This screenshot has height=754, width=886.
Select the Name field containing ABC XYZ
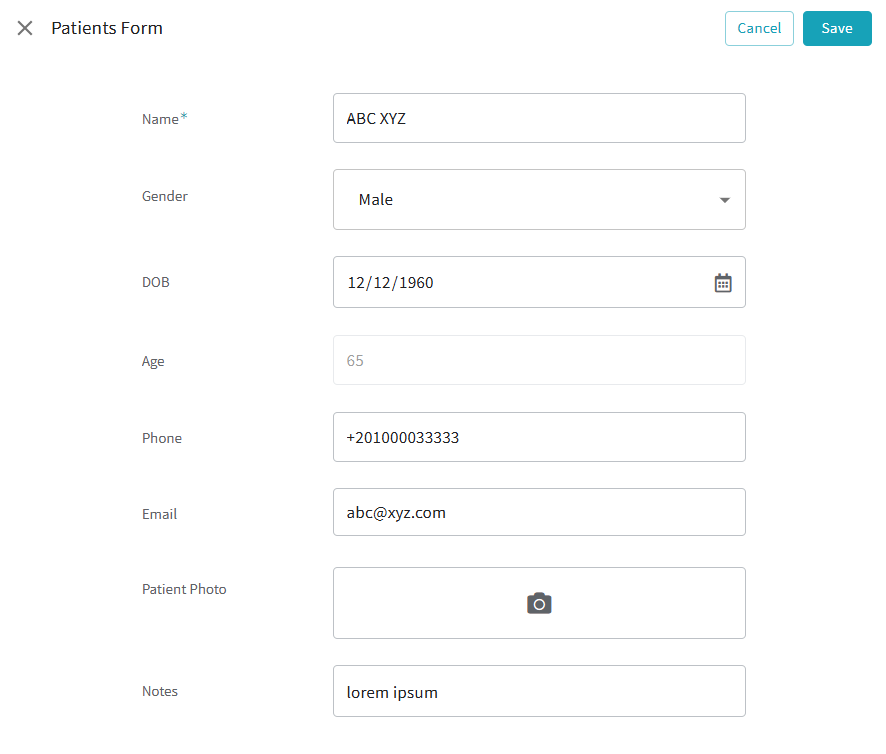point(539,118)
